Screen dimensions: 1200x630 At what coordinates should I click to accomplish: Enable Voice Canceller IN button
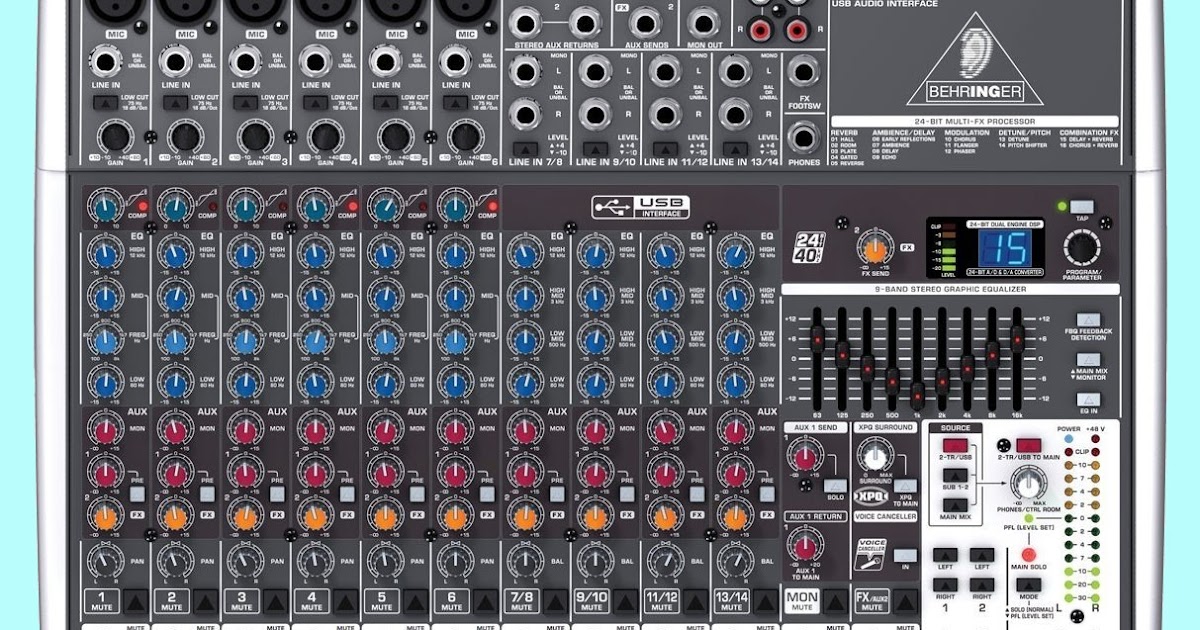[904, 555]
